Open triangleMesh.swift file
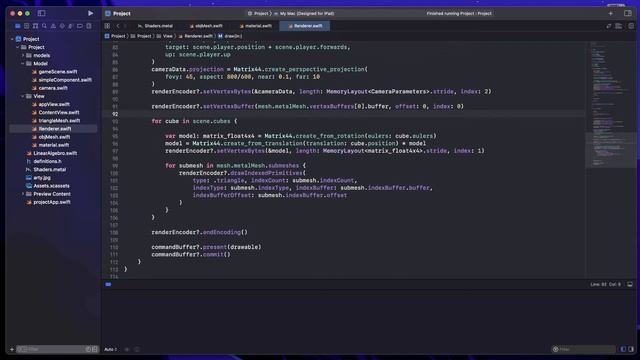Image resolution: width=640 pixels, height=360 pixels. tap(56, 121)
